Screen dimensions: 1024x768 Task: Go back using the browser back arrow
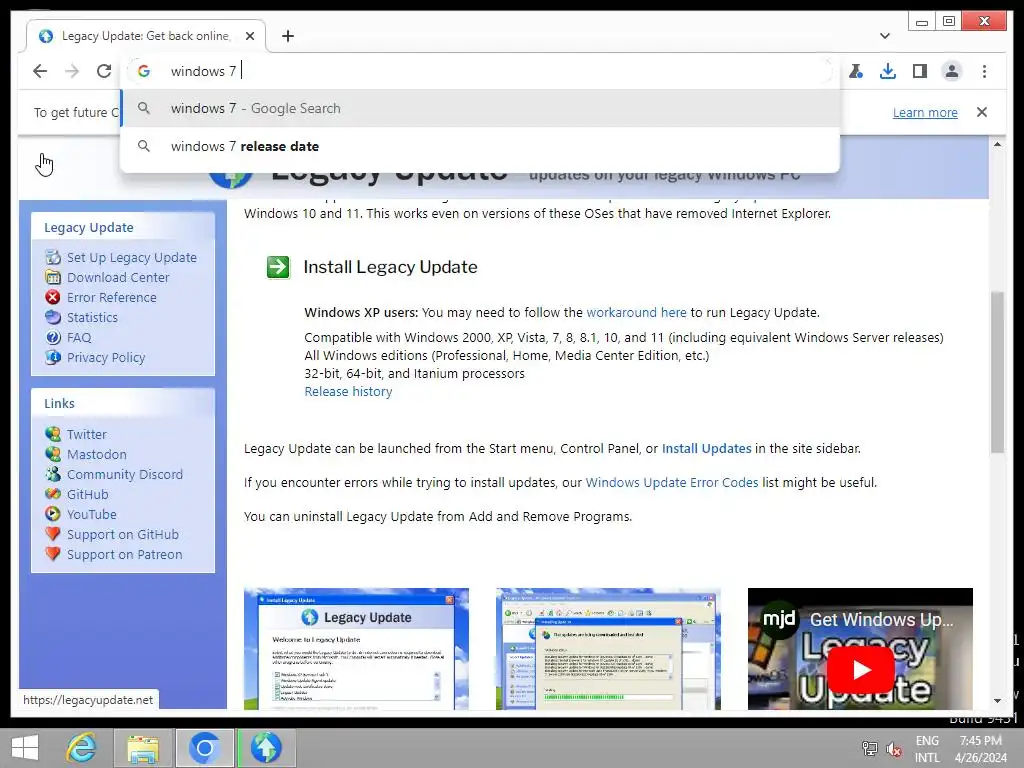40,71
